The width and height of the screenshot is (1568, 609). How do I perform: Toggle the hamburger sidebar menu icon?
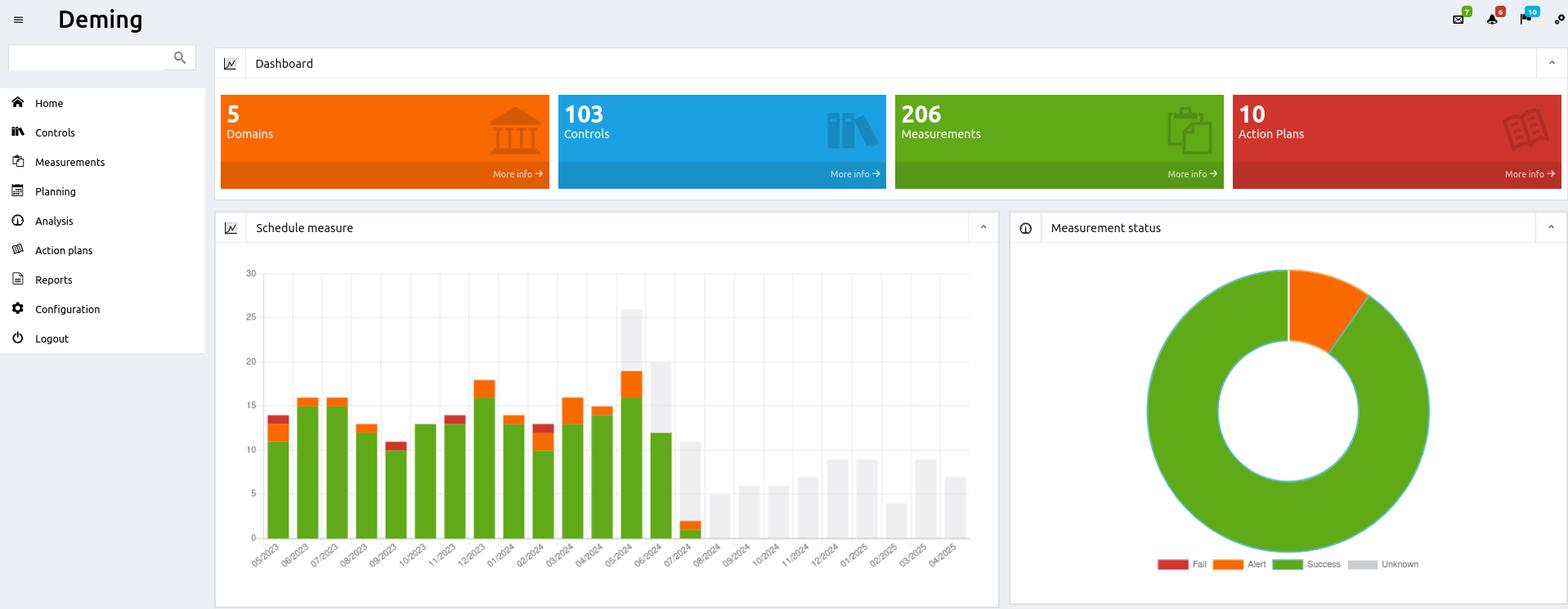click(18, 20)
